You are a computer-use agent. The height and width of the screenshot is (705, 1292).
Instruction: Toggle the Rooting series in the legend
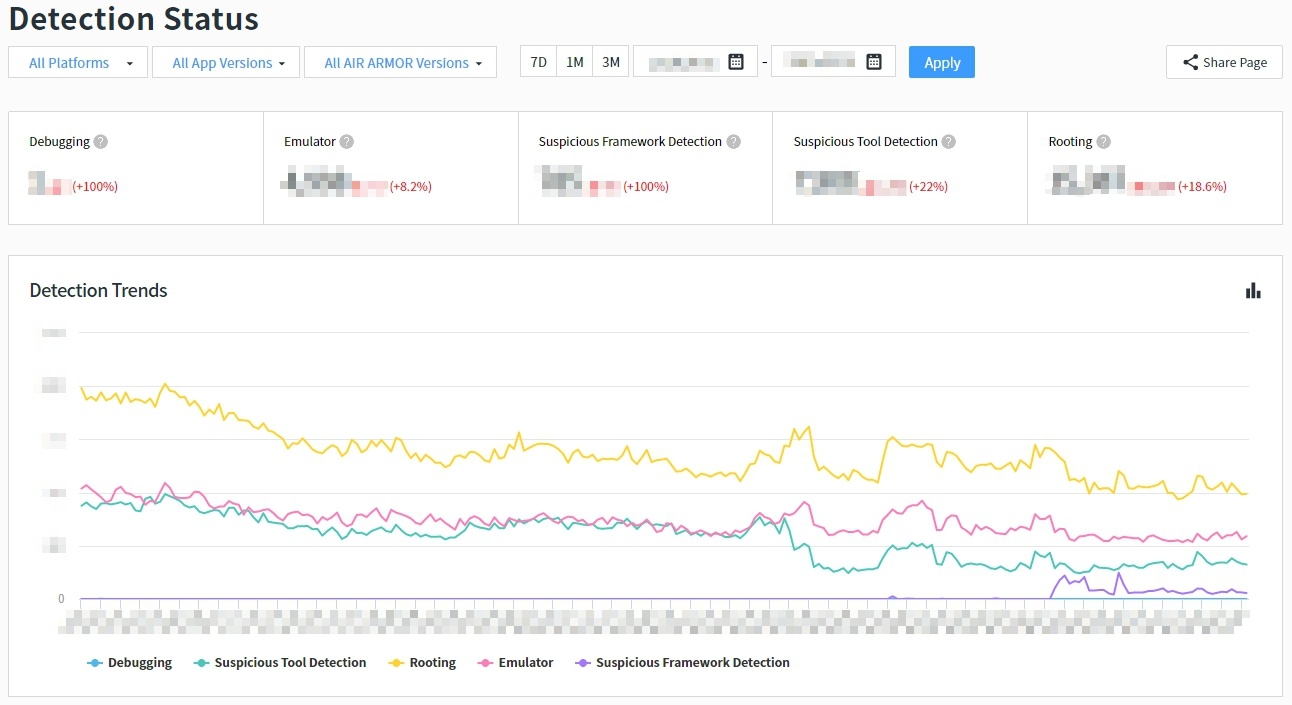pyautogui.click(x=432, y=663)
